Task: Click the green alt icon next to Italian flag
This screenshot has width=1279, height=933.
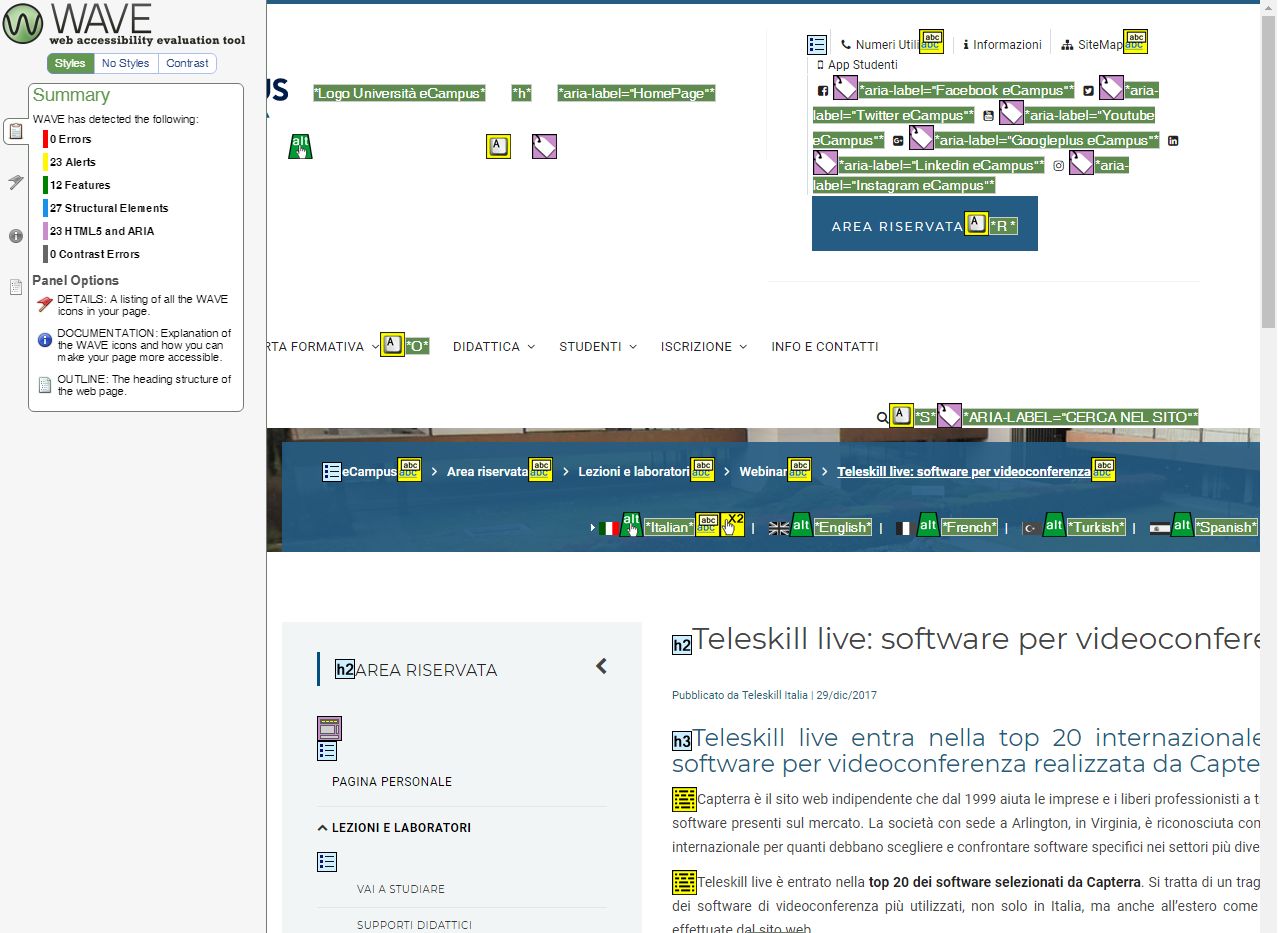Action: tap(631, 525)
